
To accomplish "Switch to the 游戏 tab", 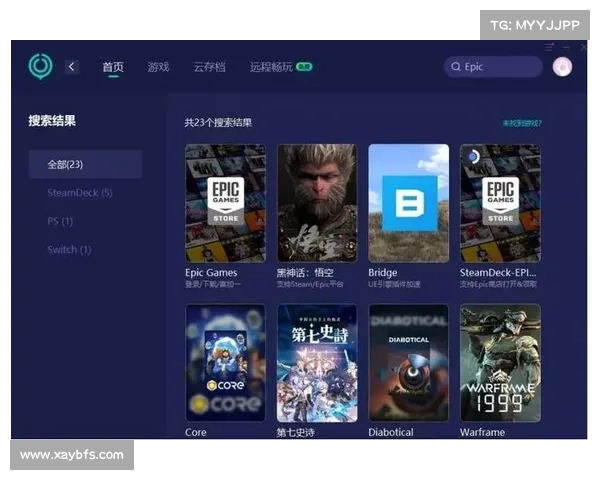I will pos(158,67).
